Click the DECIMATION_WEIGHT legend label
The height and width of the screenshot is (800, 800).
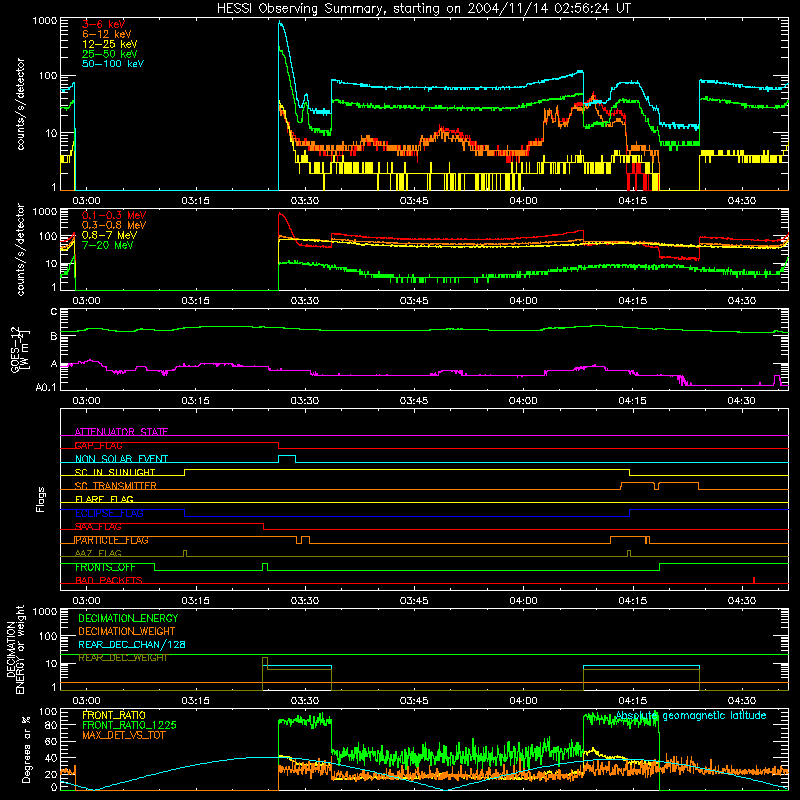point(127,632)
